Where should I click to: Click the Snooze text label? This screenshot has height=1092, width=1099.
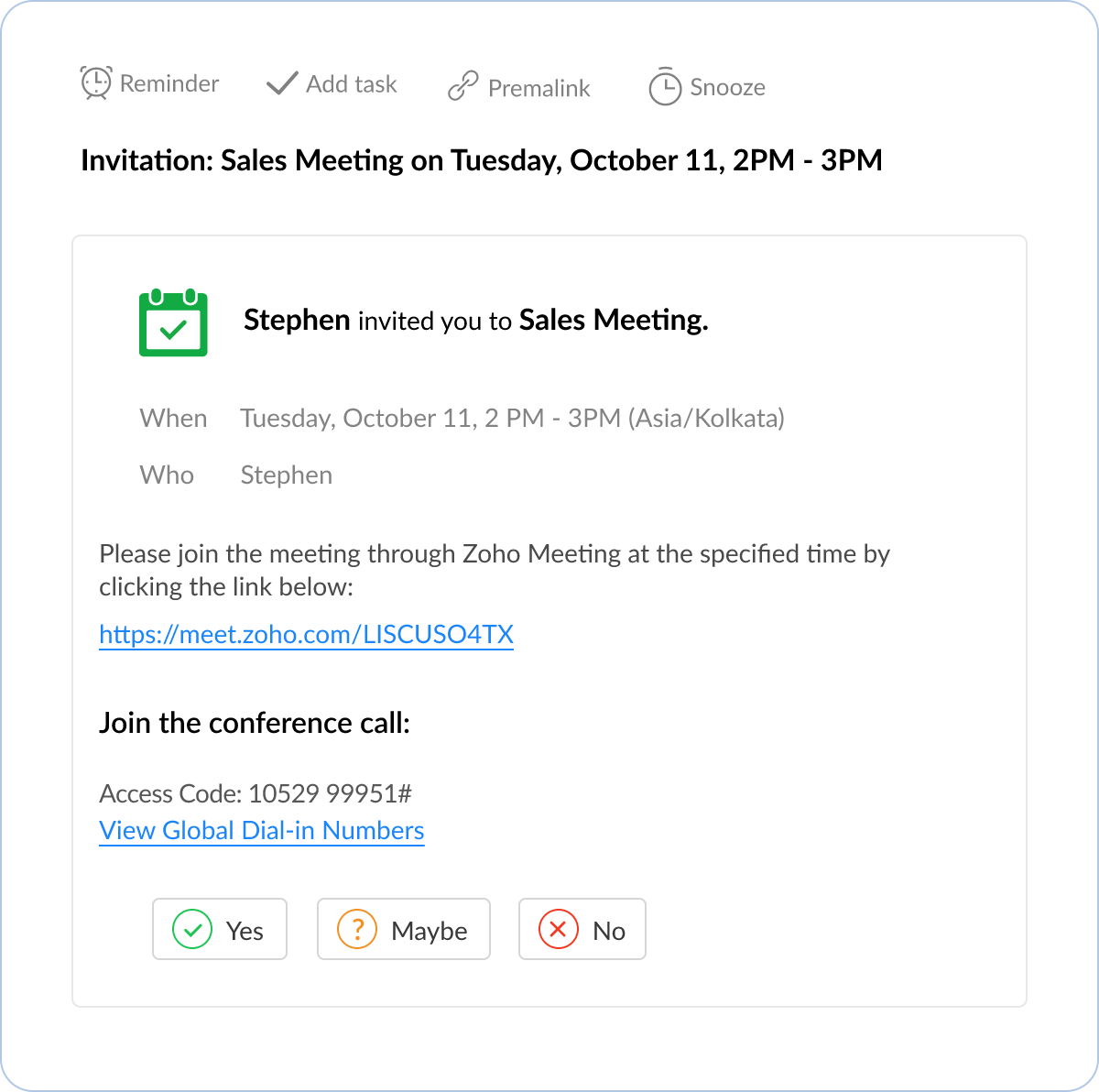727,87
